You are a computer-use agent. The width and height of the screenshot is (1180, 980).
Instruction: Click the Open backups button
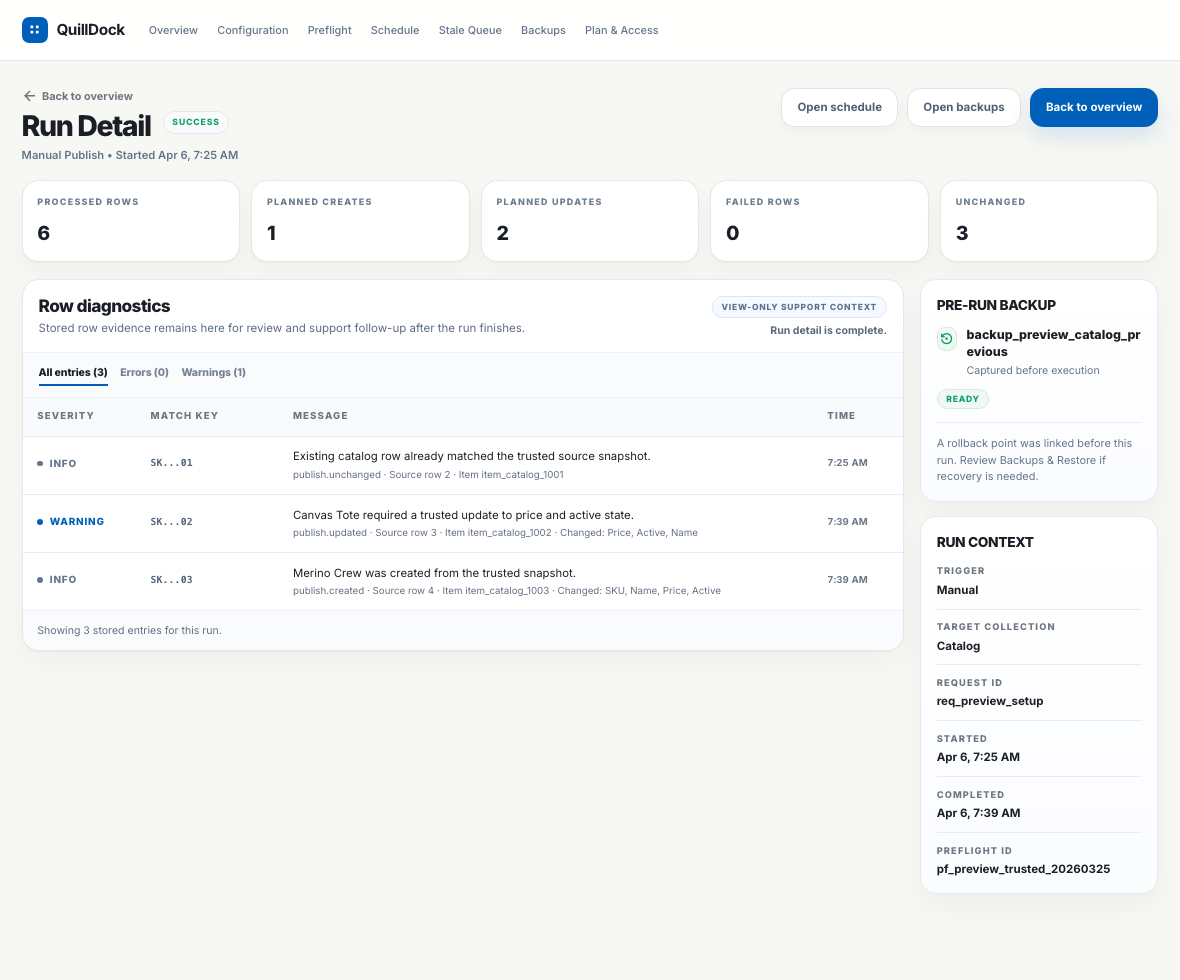coord(963,107)
